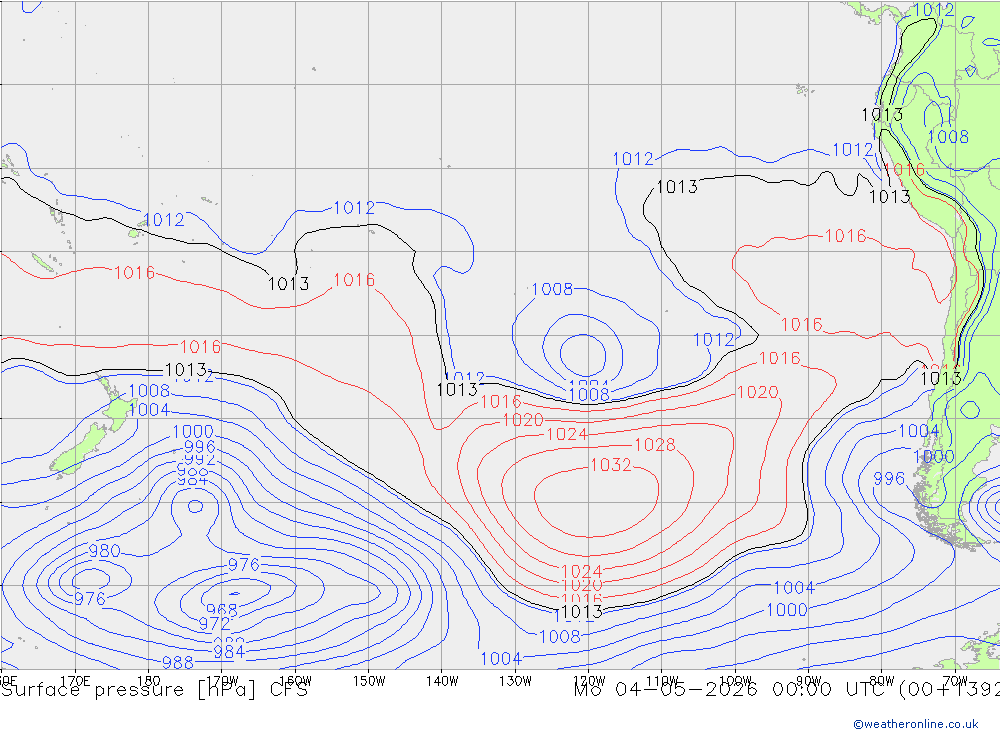Click the 140W longitude axis label
Viewport: 1000px width, 733px height.
click(442, 681)
